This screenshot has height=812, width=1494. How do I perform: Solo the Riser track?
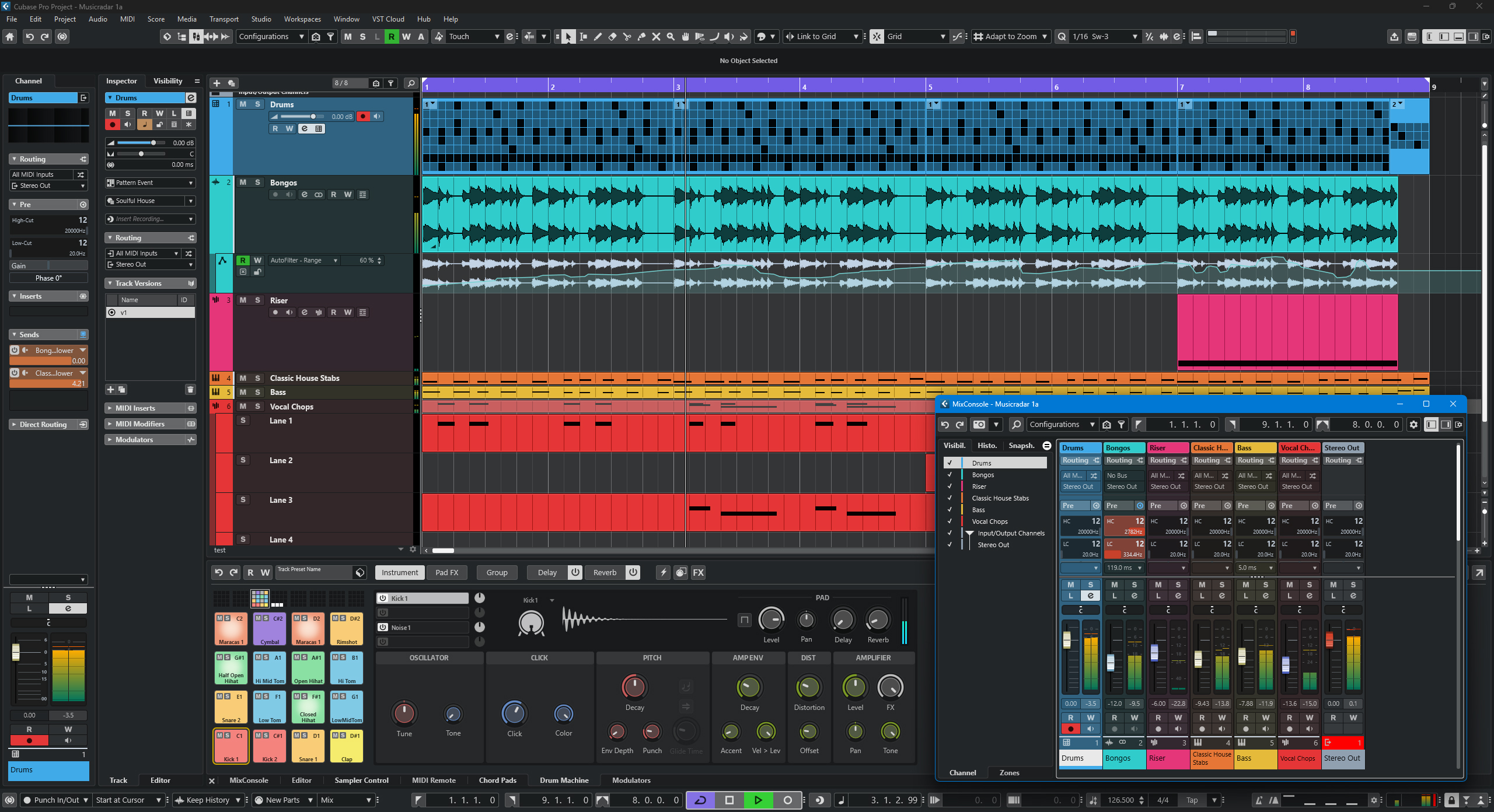tap(257, 300)
